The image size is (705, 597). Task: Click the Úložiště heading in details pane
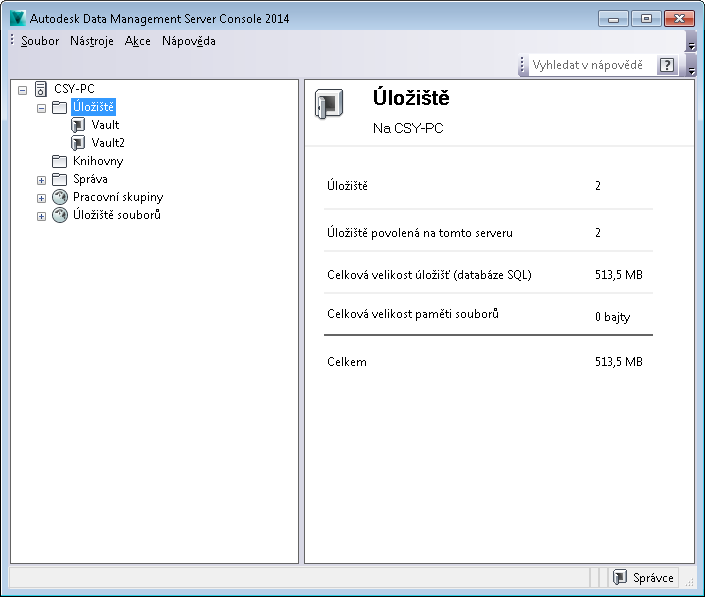(x=411, y=98)
